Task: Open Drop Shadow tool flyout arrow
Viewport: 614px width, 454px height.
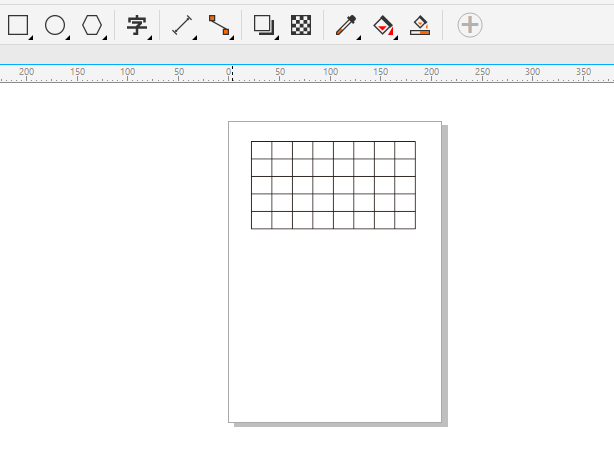Action: click(x=276, y=38)
